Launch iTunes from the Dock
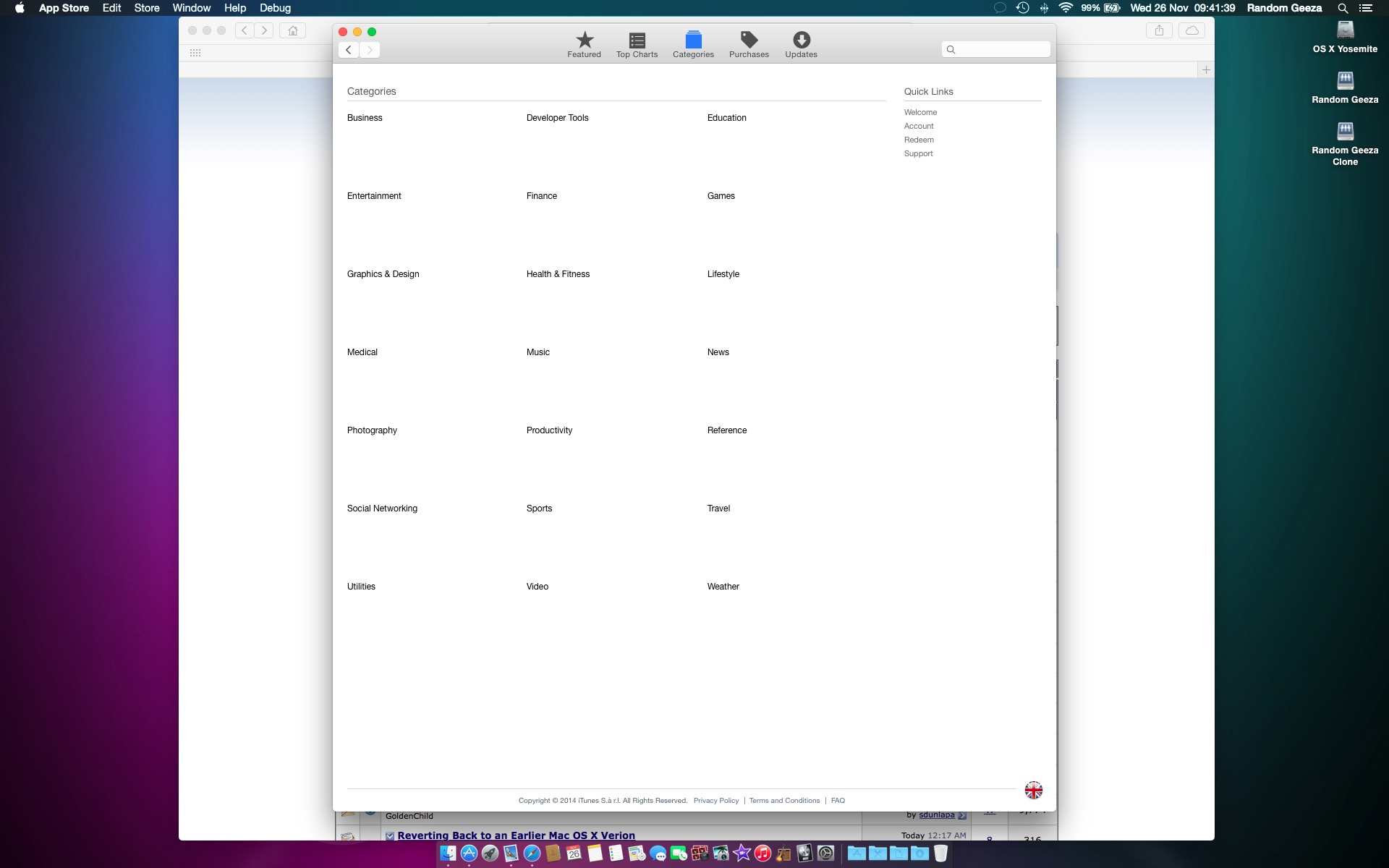This screenshot has width=1389, height=868. point(763,854)
